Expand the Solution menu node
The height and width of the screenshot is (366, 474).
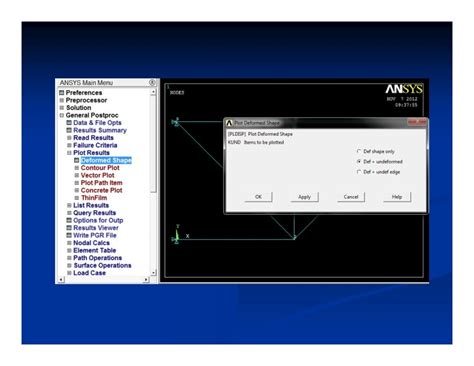click(x=62, y=108)
